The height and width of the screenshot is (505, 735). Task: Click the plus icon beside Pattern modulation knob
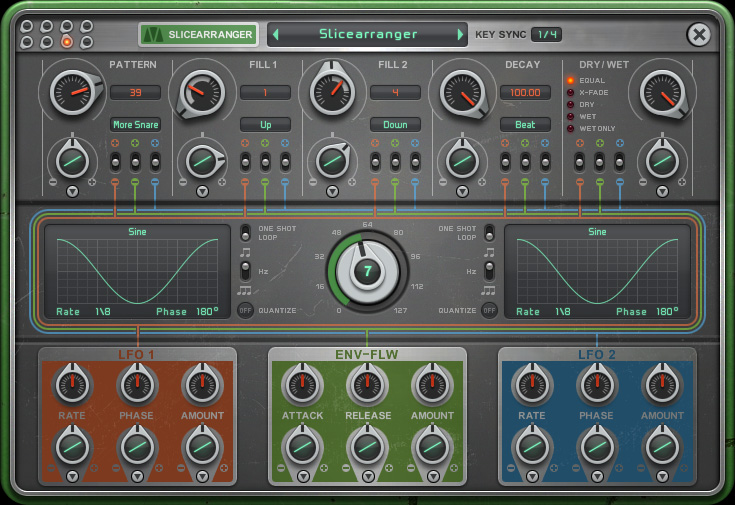(93, 182)
